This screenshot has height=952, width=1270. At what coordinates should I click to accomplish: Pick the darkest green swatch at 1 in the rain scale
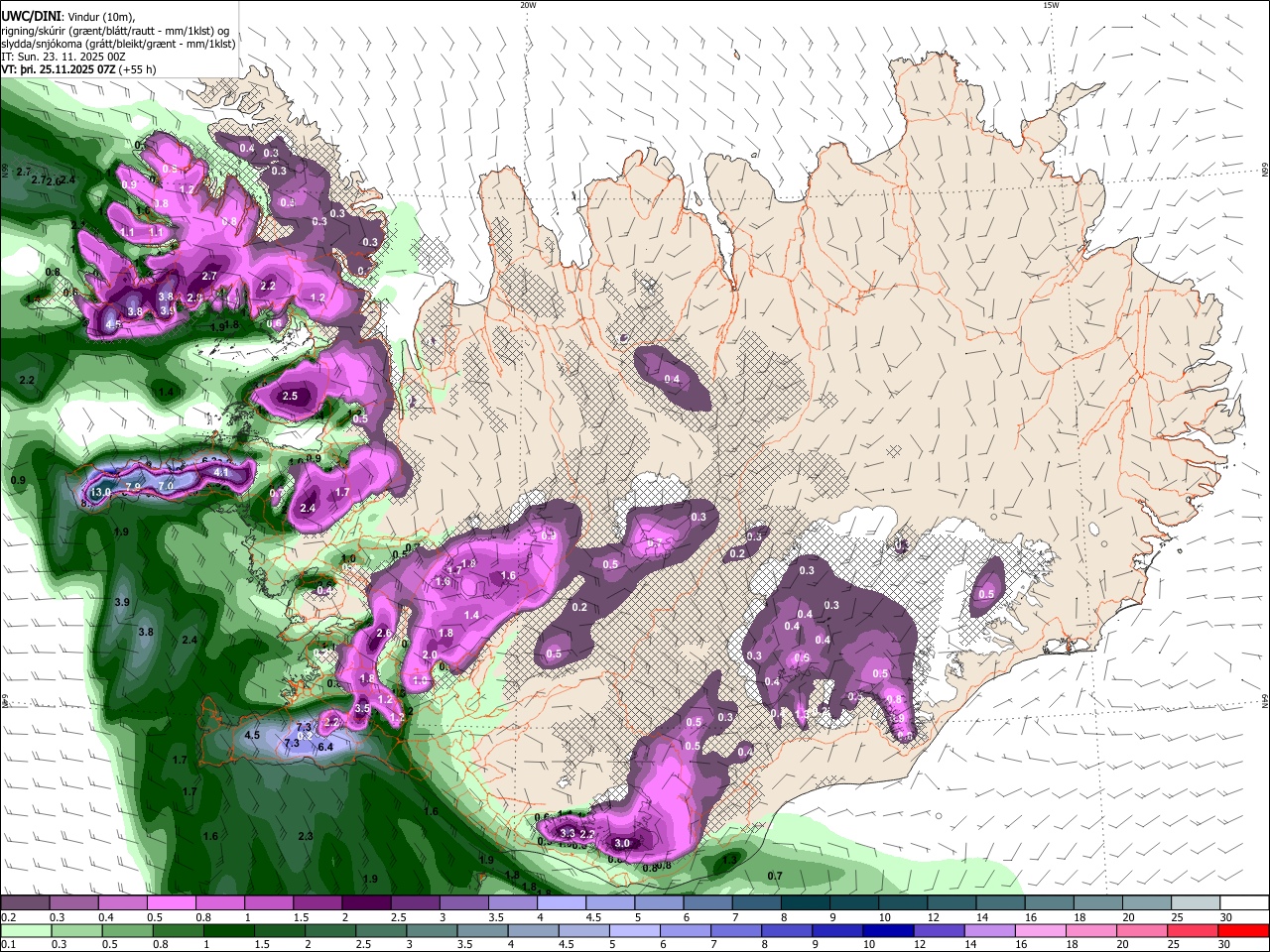click(x=228, y=930)
